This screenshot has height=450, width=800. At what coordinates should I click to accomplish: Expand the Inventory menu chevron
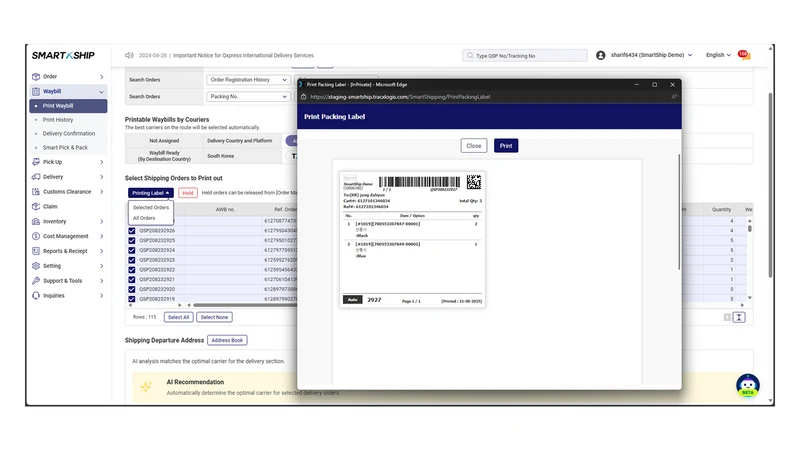(102, 221)
